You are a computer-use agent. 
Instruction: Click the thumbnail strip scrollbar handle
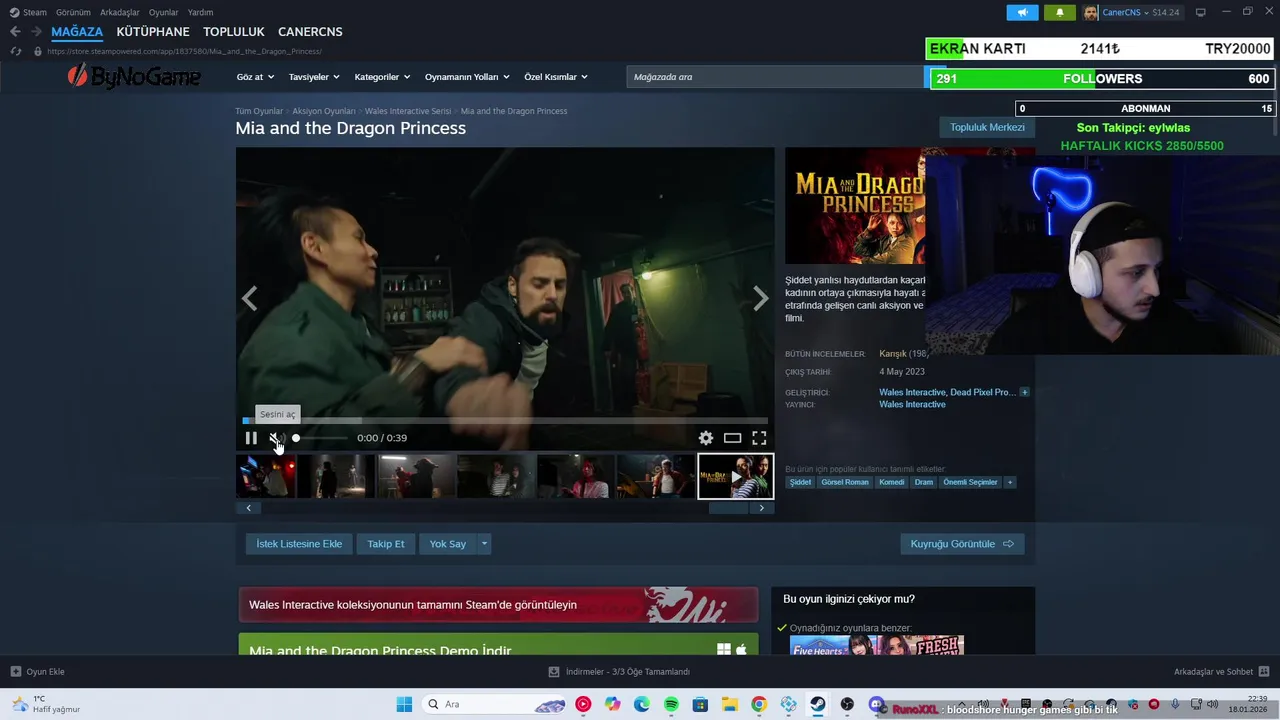pos(728,508)
